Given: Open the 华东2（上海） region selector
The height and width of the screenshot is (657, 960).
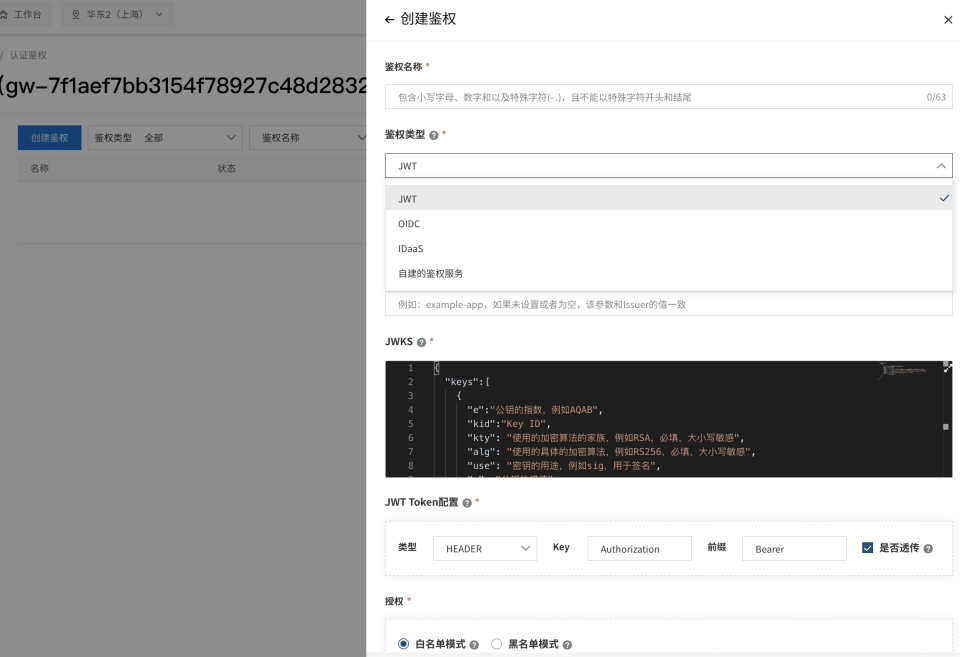Looking at the screenshot, I should pos(117,14).
